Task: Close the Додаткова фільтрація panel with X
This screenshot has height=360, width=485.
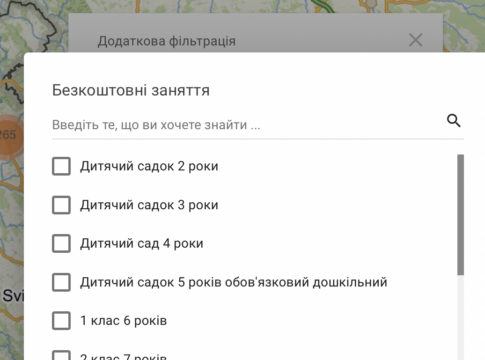Action: pos(416,40)
